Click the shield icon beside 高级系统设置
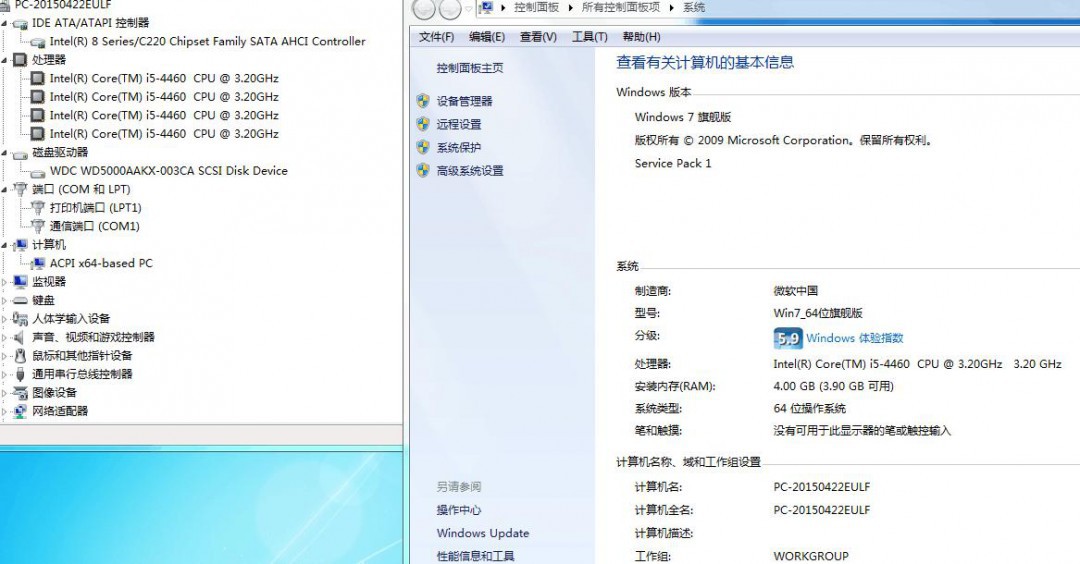1080x564 pixels. (423, 170)
